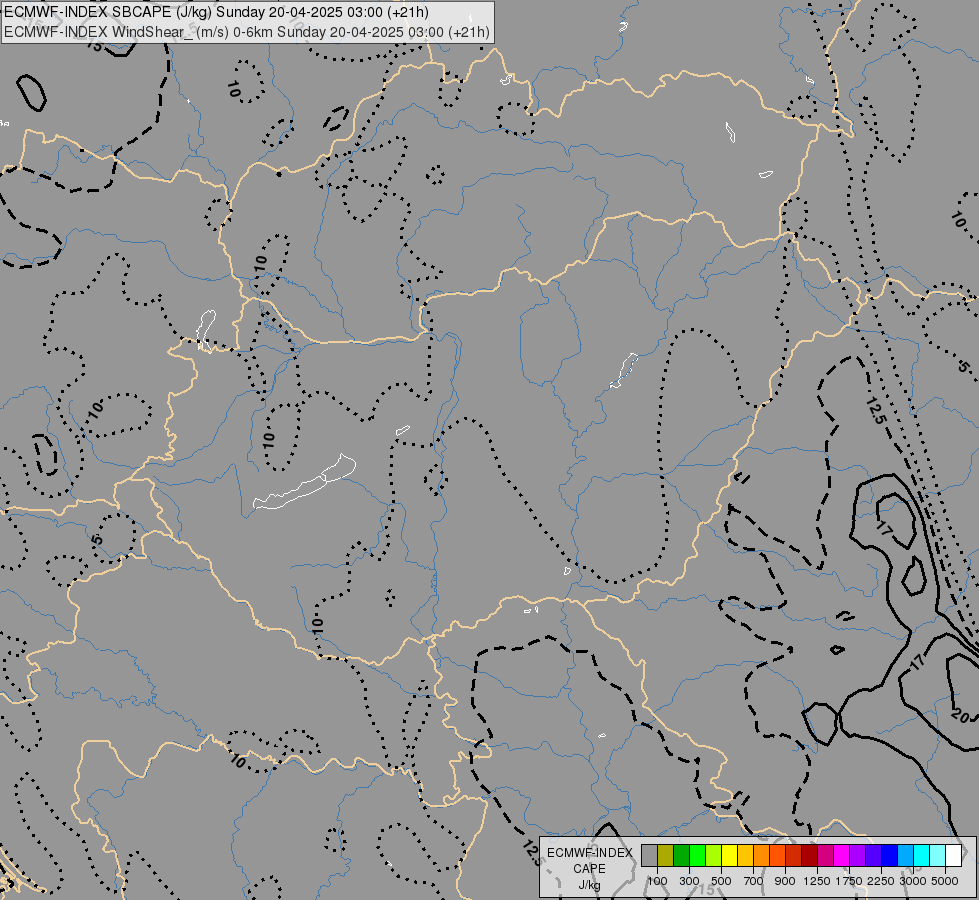The width and height of the screenshot is (979, 900).
Task: Click the olive swatch in the CAPE legend
Action: tap(666, 856)
